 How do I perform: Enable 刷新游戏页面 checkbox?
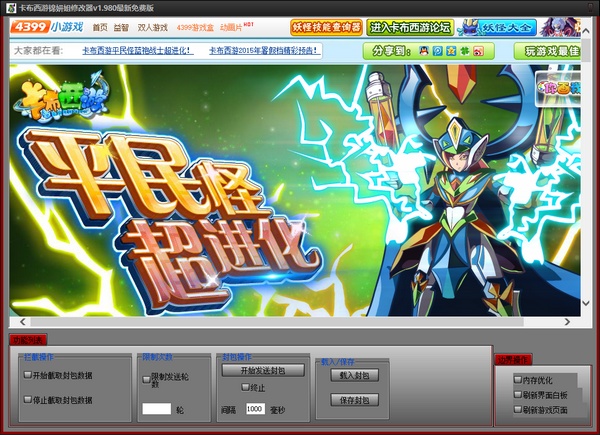[x=518, y=410]
